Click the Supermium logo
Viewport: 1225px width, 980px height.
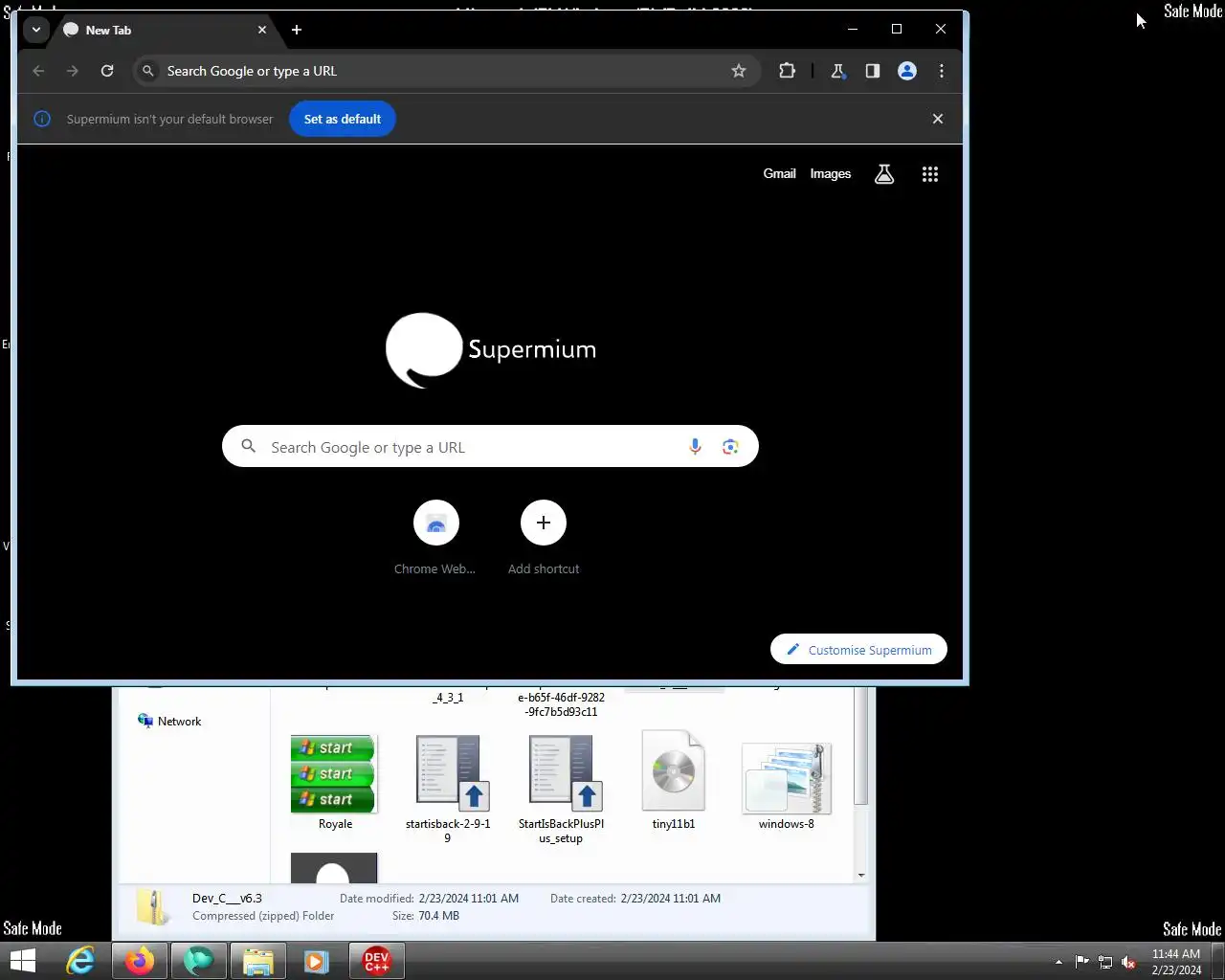(x=491, y=350)
